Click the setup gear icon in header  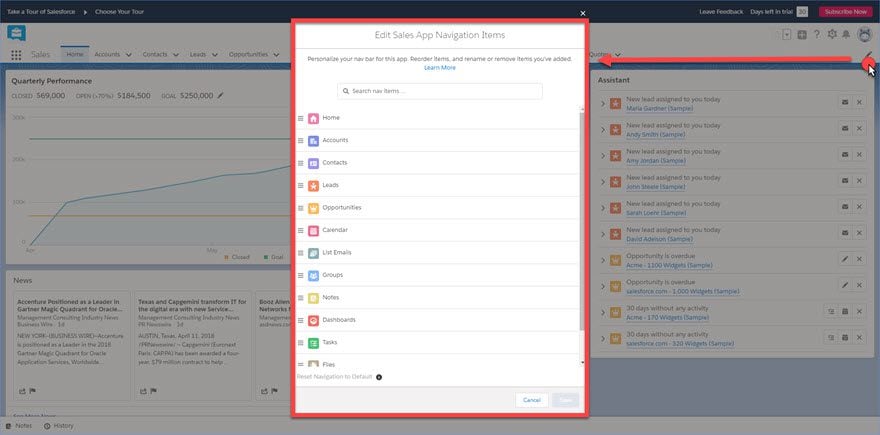832,35
